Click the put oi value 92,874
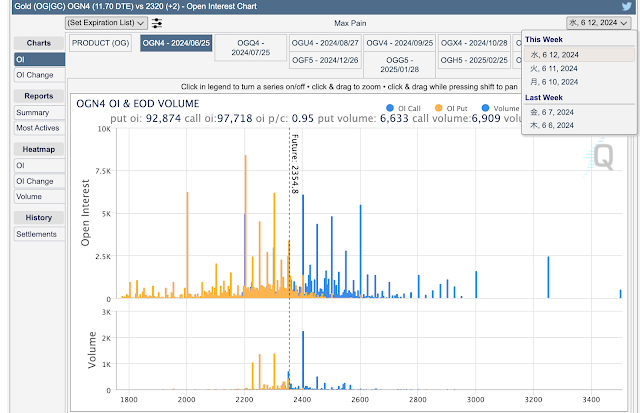The height and width of the screenshot is (413, 640). 163,118
